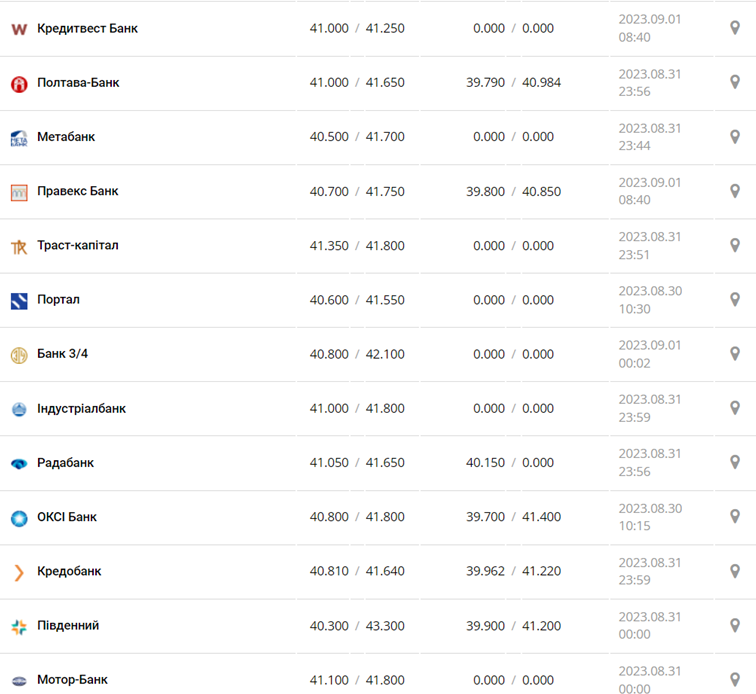756x694 pixels.
Task: Click the Індустріалбанк location pin
Action: (x=735, y=408)
